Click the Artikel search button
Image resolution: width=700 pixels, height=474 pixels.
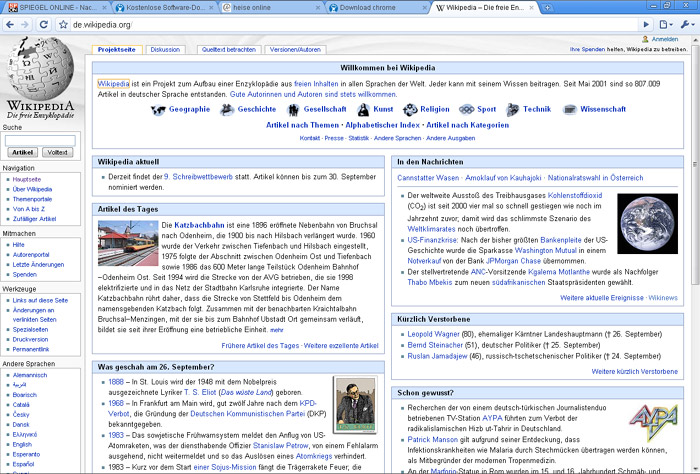(x=22, y=152)
